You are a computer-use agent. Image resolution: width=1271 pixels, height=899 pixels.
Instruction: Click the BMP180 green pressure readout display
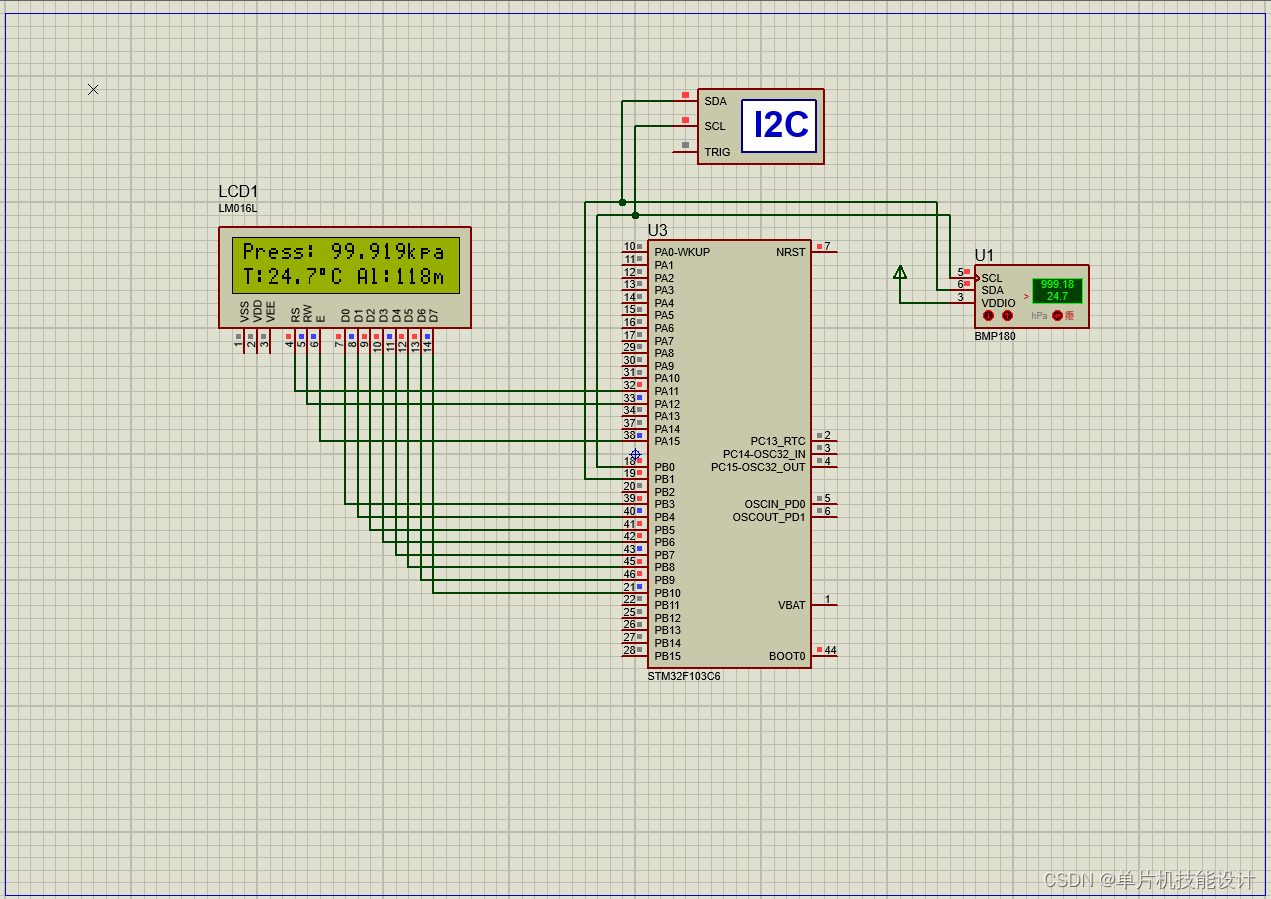(x=1057, y=291)
